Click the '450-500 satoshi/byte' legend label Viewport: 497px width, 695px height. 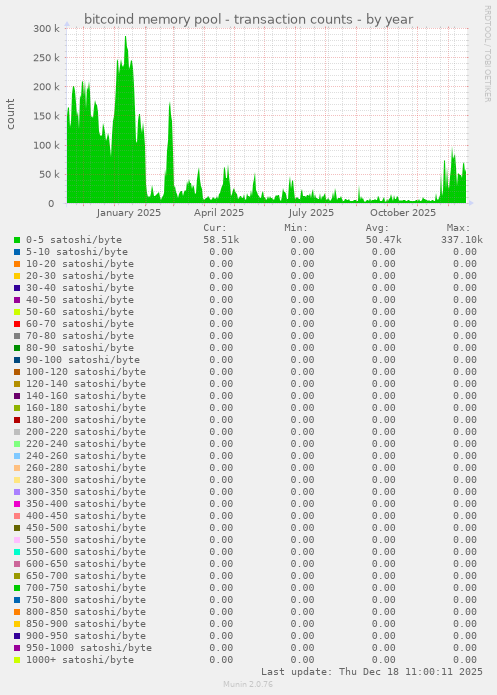click(86, 527)
